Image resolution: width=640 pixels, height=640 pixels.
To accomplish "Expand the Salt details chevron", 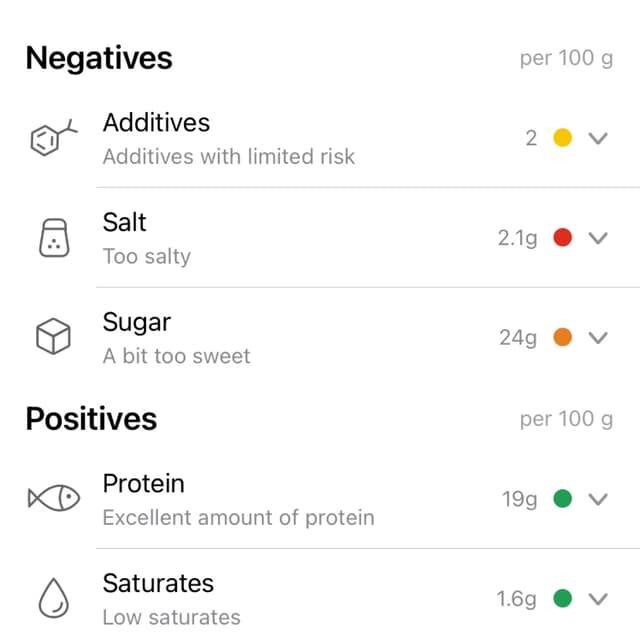I will pos(598,238).
